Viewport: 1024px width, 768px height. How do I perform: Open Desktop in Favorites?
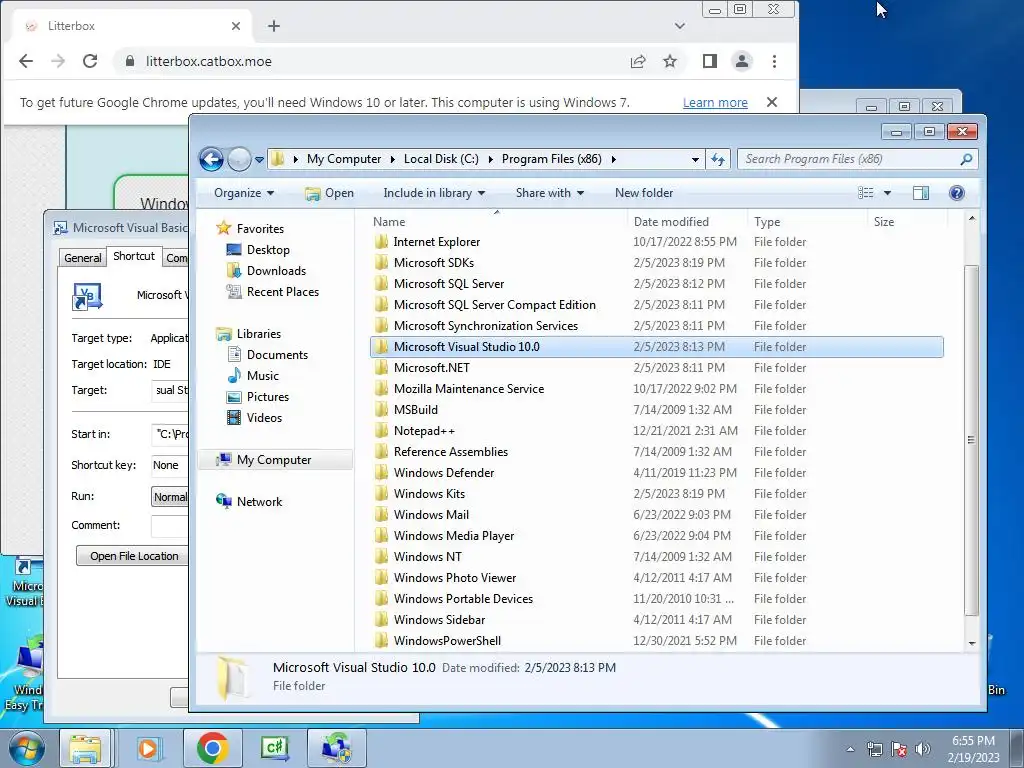[x=268, y=249]
